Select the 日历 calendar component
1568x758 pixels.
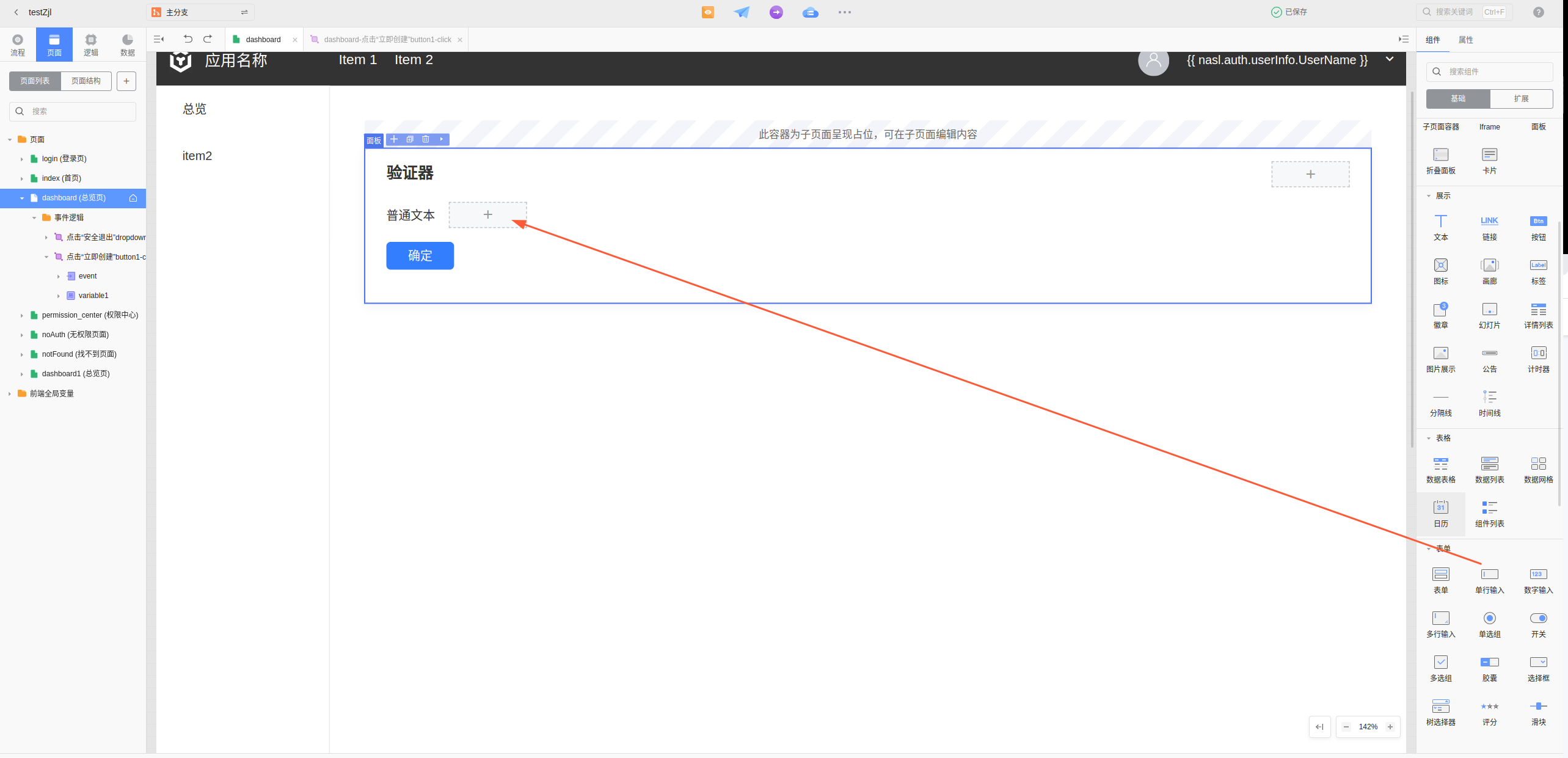[x=1441, y=514]
